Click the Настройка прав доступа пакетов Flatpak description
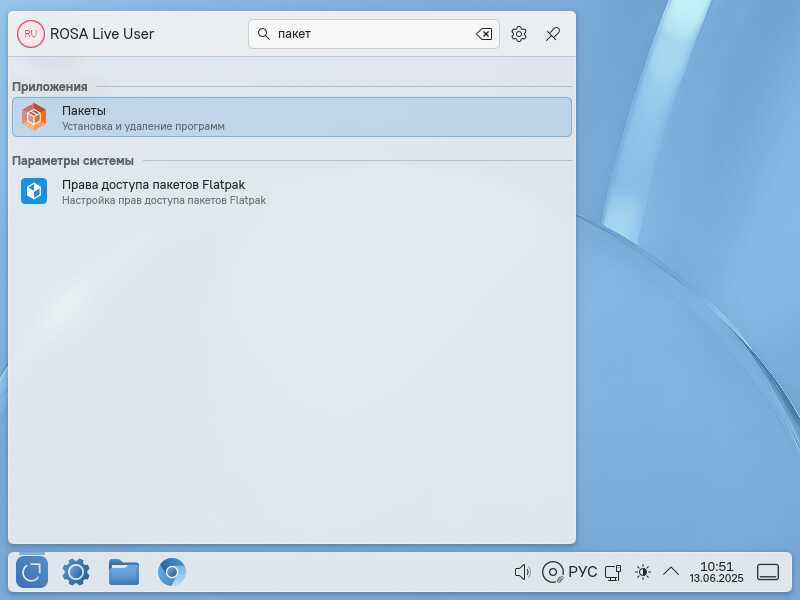Image resolution: width=800 pixels, height=600 pixels. point(164,200)
